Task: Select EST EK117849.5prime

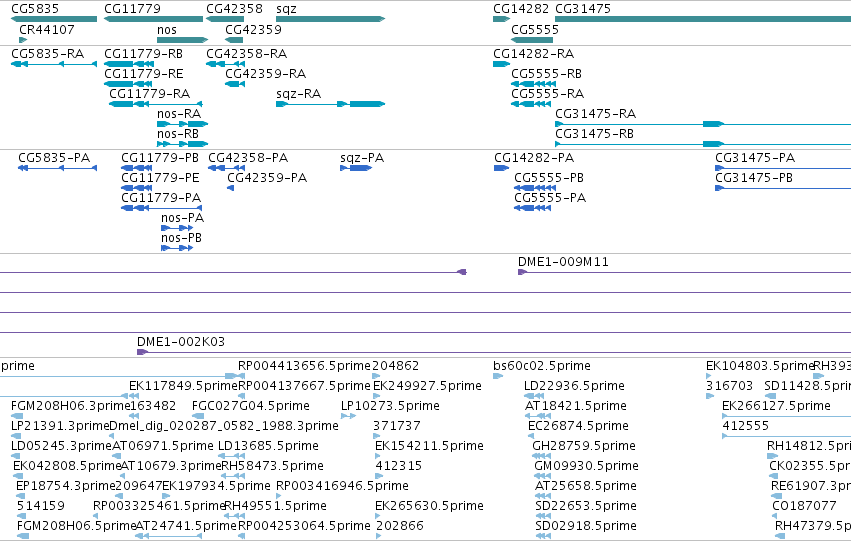Action: 183,386
